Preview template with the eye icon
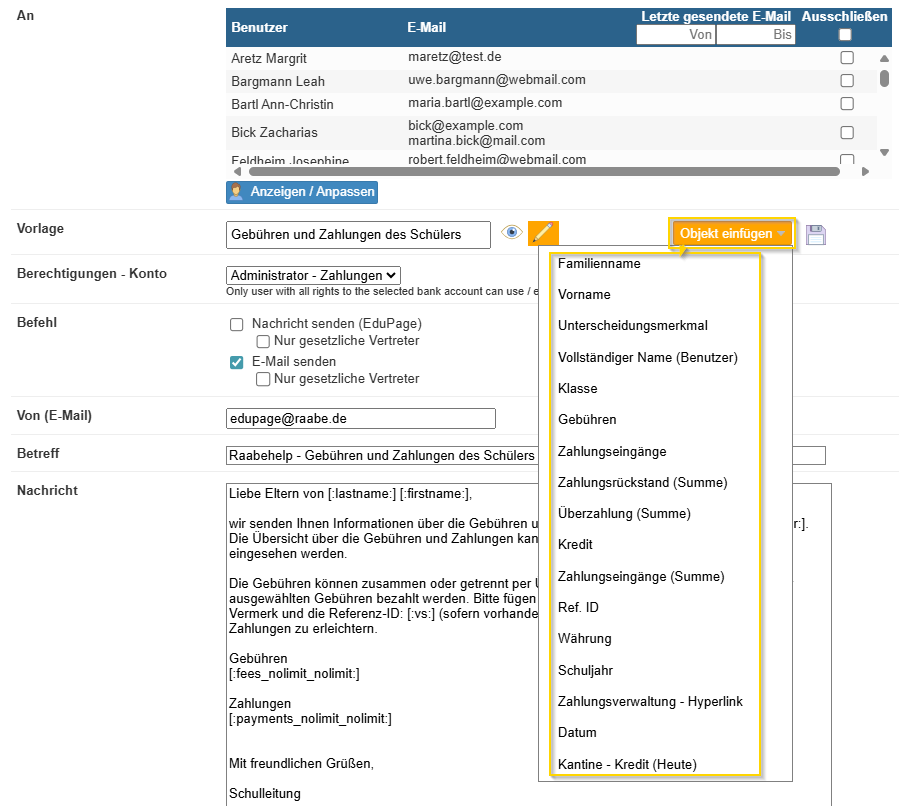 point(511,232)
